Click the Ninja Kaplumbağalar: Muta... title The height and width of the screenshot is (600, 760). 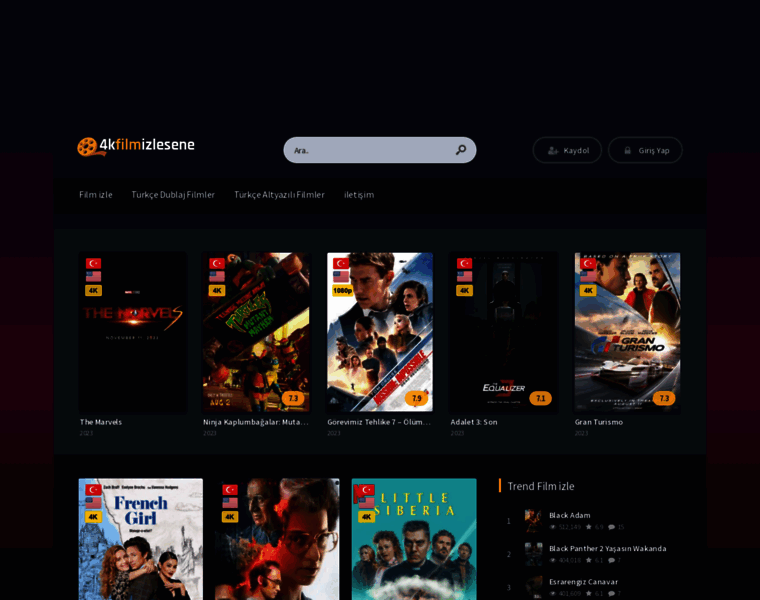(255, 422)
